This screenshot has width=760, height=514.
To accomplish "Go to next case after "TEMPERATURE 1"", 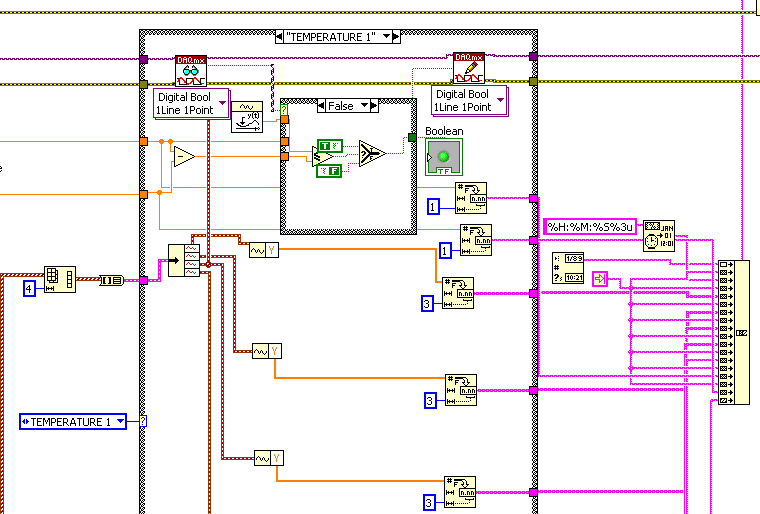I will coord(397,36).
